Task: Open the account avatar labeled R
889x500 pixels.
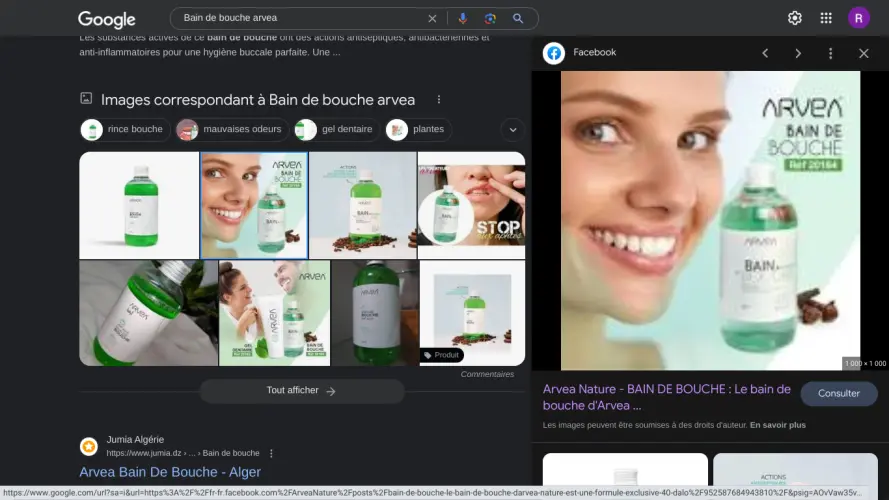Action: [858, 18]
